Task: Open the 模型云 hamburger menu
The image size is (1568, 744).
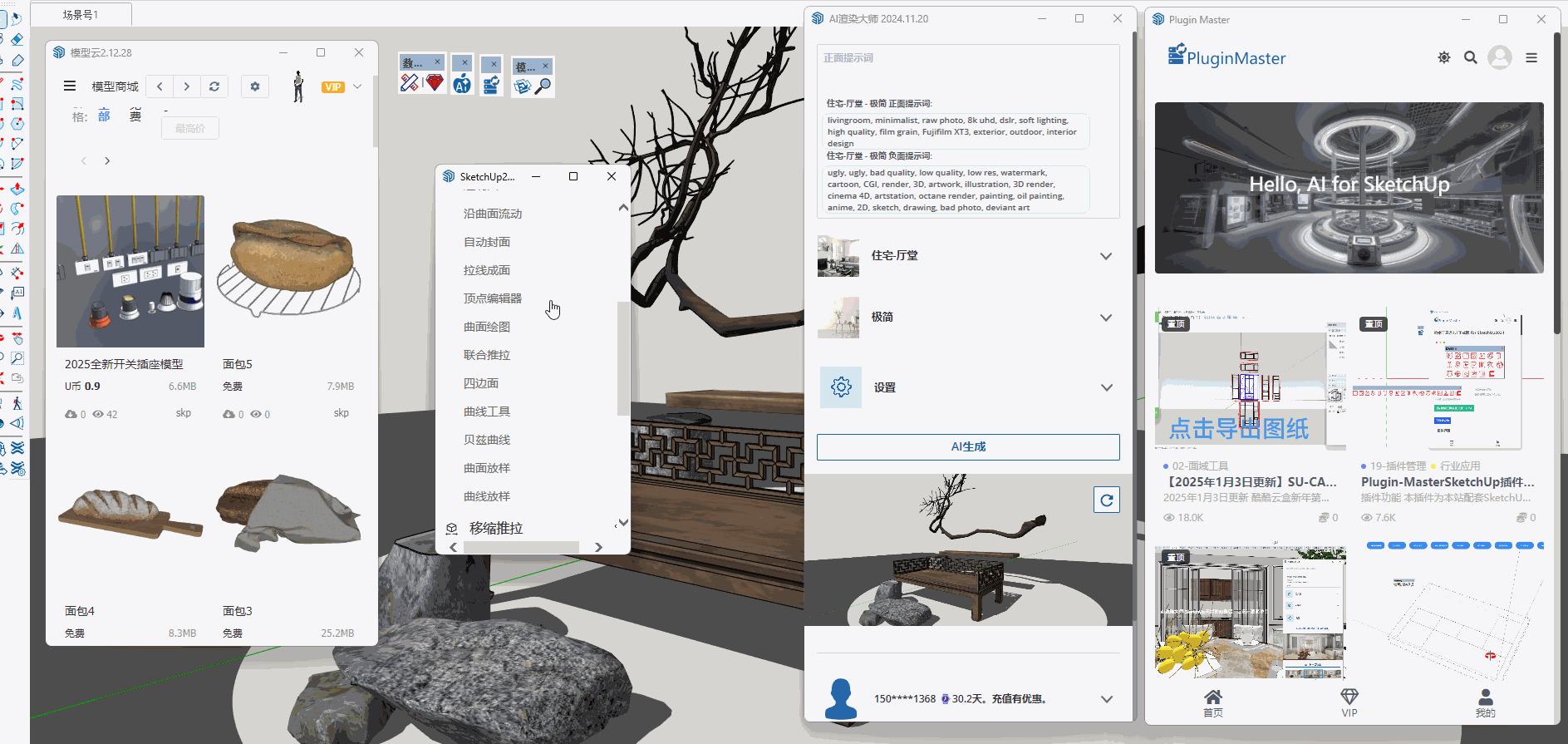Action: click(70, 86)
